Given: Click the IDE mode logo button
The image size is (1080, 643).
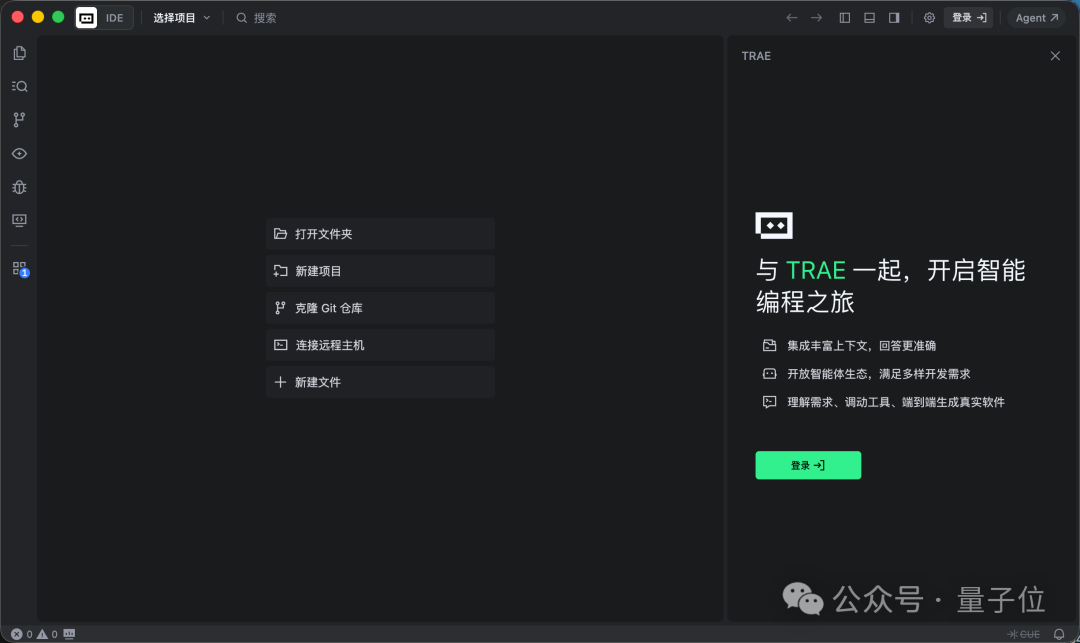Looking at the screenshot, I should 104,18.
